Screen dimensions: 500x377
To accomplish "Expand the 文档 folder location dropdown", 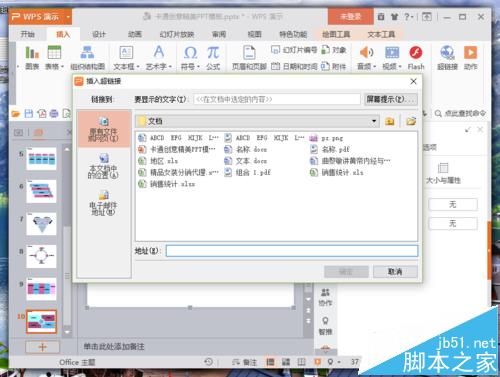I will click(x=374, y=121).
